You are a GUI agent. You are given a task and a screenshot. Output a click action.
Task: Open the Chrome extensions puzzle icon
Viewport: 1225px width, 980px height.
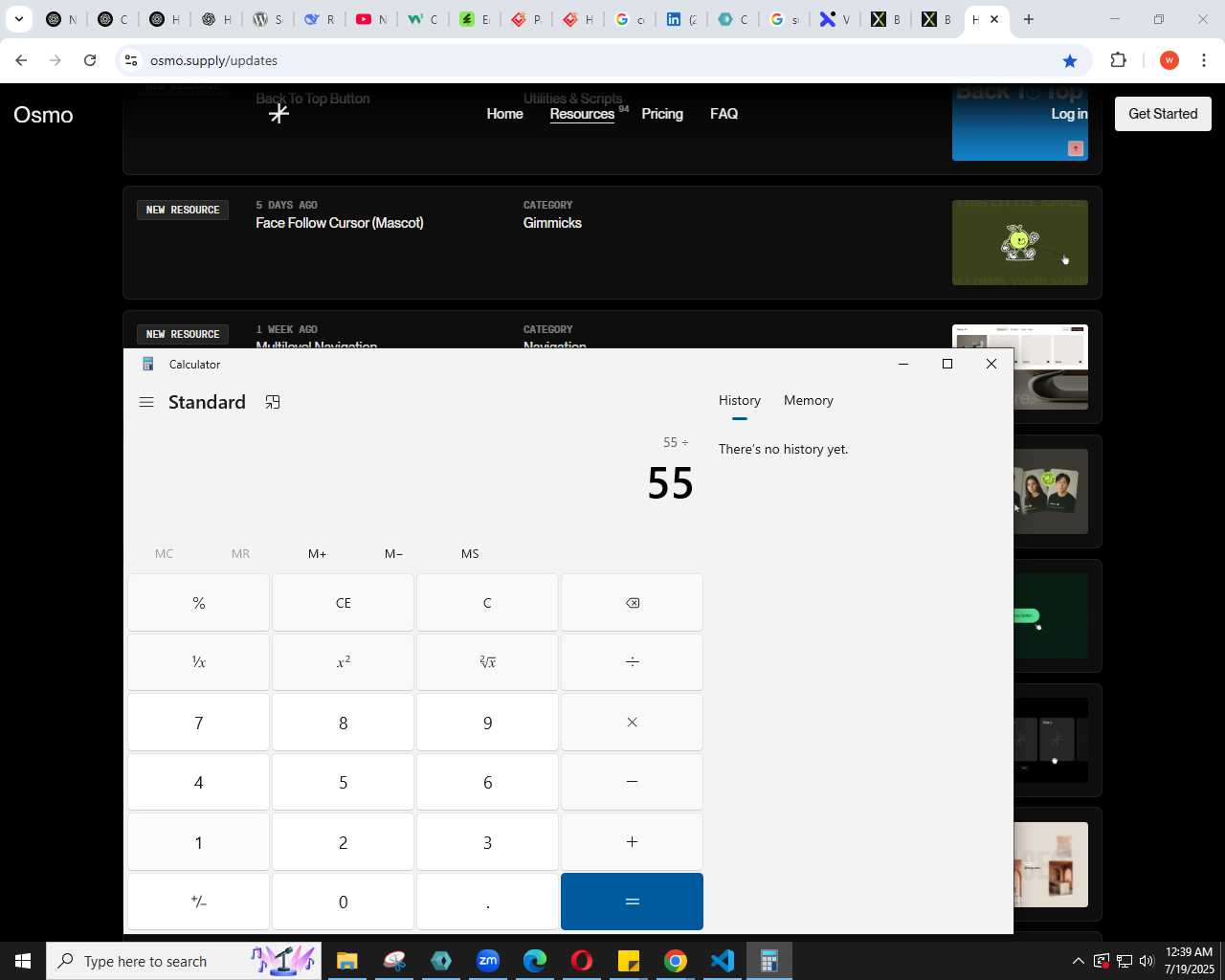point(1118,60)
